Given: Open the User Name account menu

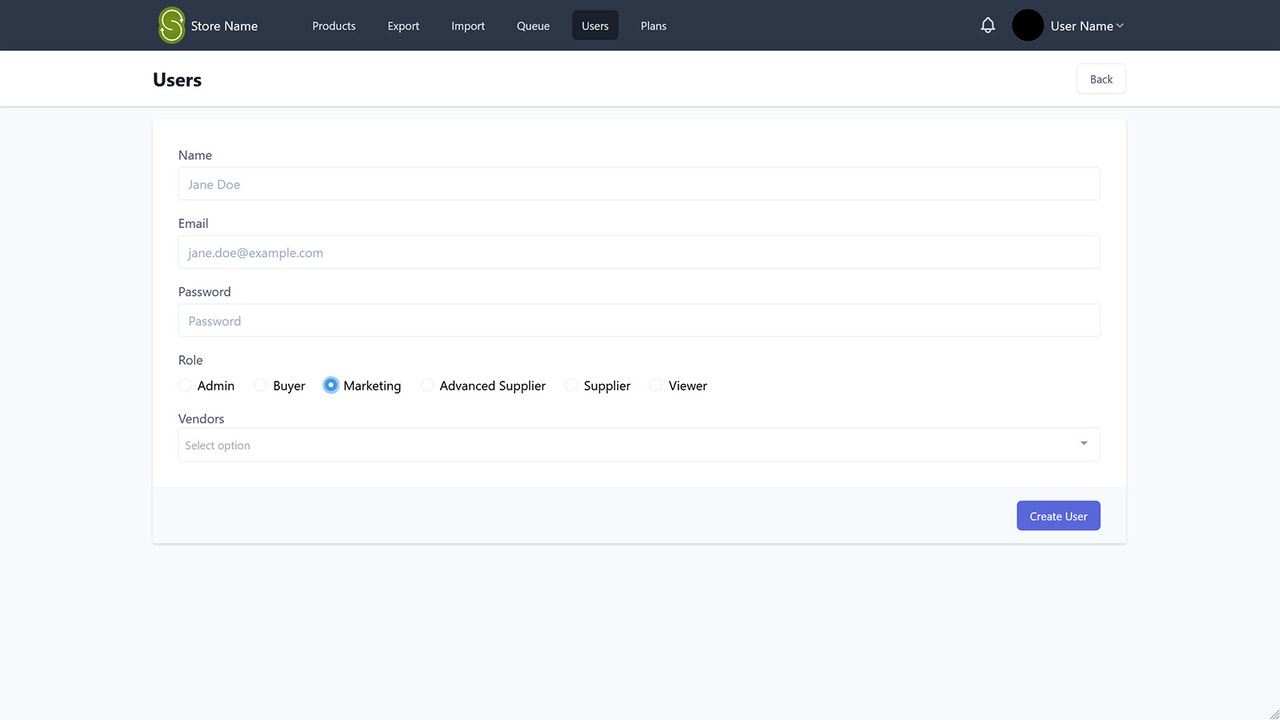Looking at the screenshot, I should click(x=1086, y=26).
